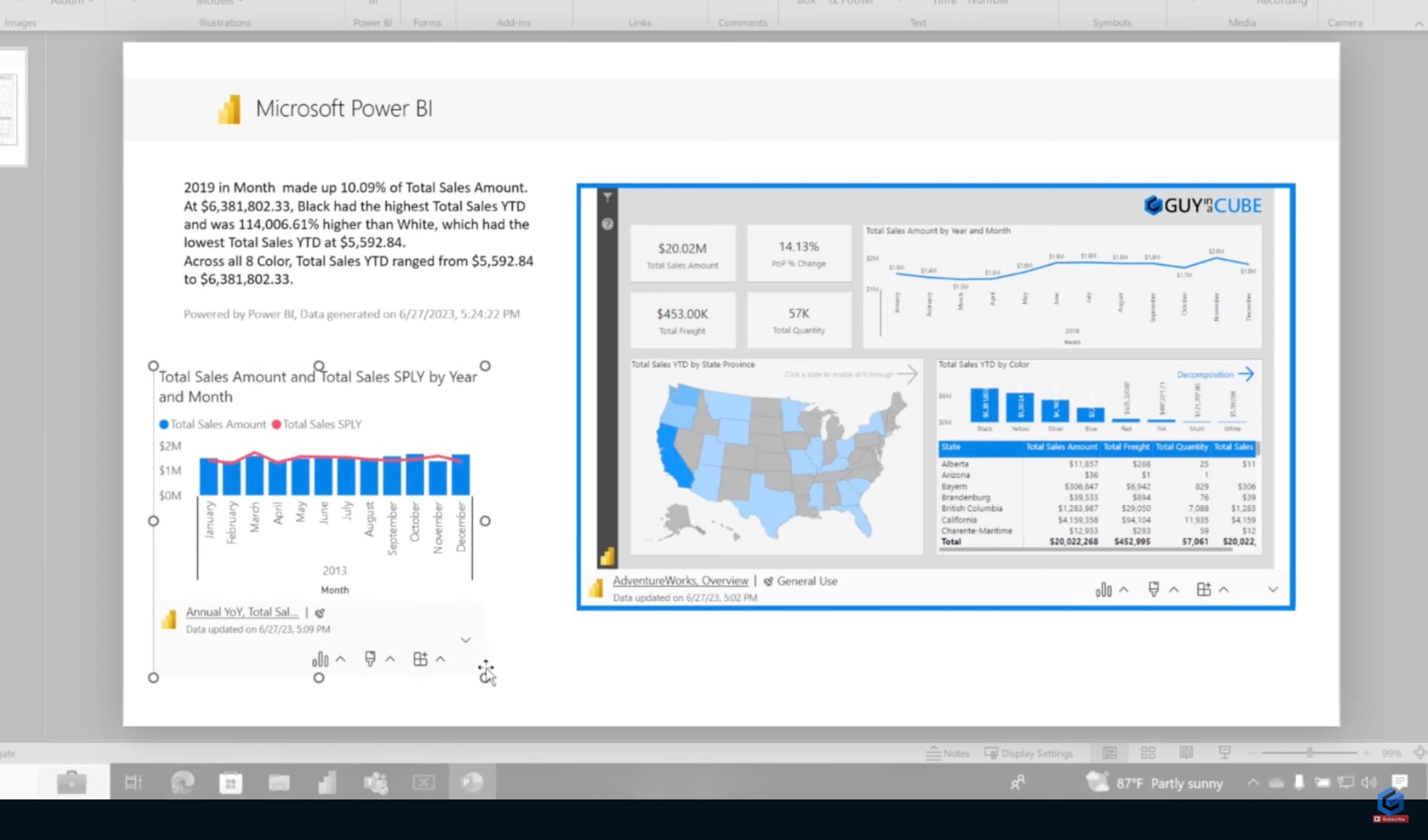Open Data options icon under left chart
1428x840 pixels.
(320, 659)
